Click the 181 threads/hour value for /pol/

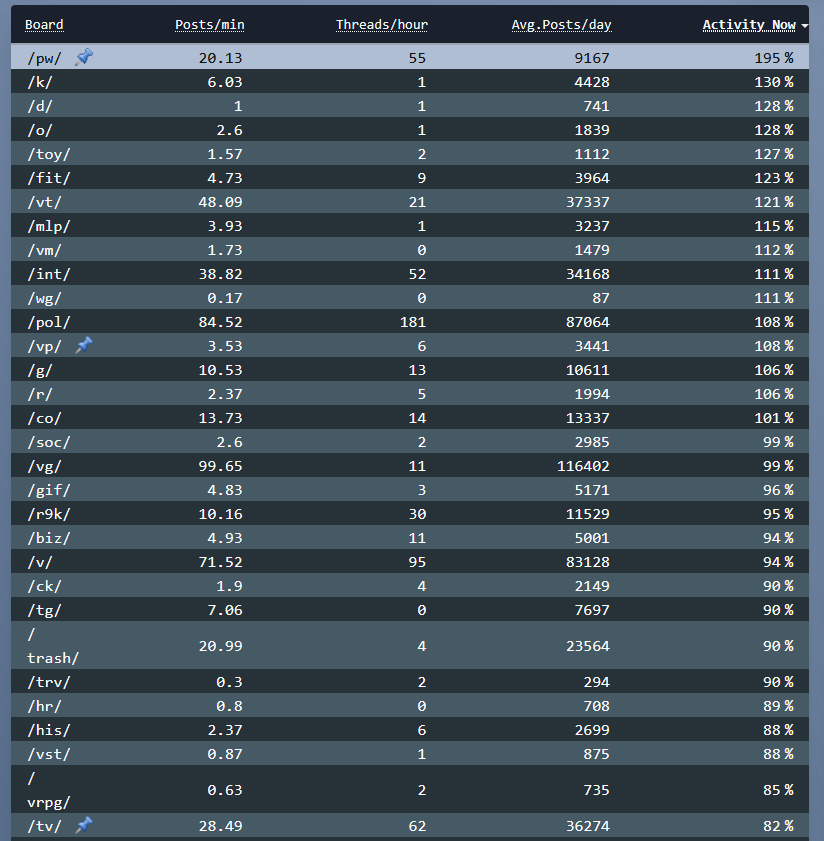click(x=413, y=322)
